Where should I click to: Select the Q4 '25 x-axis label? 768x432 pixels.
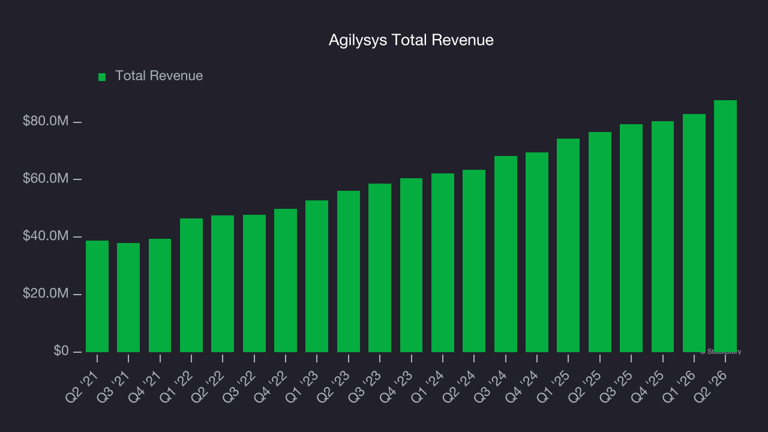pos(647,387)
